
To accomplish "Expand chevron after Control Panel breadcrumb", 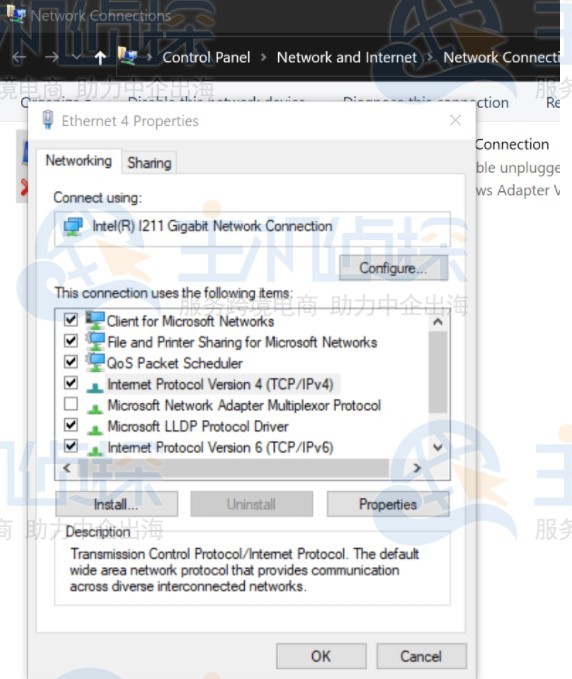I will click(263, 57).
